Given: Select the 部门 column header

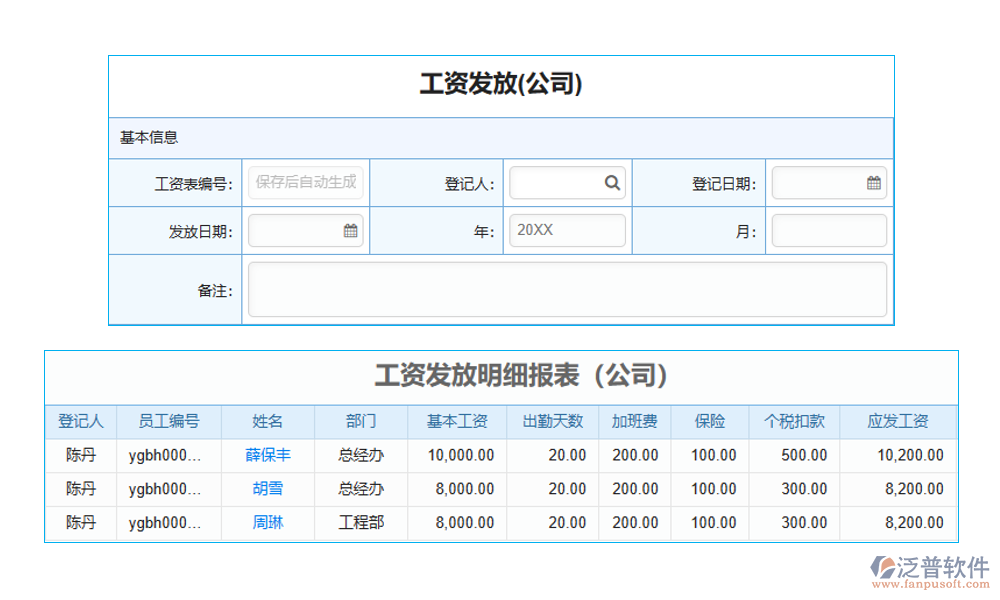Looking at the screenshot, I should [361, 421].
